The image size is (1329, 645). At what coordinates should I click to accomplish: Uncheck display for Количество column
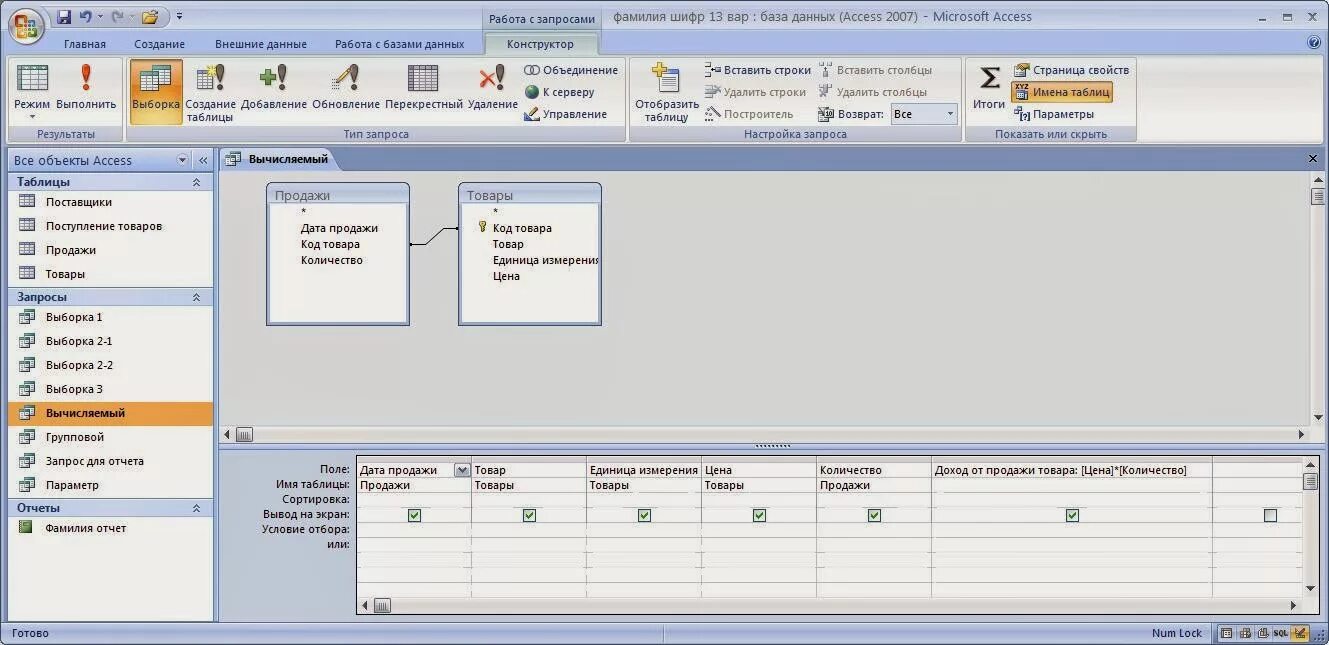coord(874,515)
